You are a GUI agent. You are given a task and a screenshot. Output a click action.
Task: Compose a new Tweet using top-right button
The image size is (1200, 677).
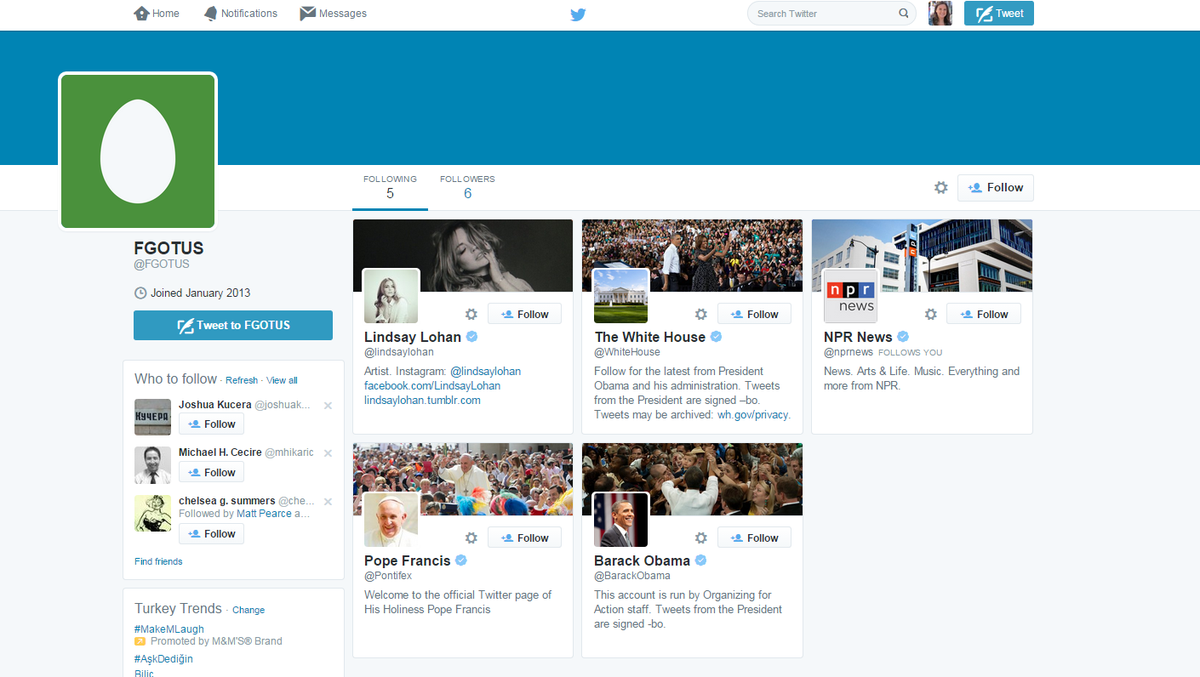click(x=999, y=13)
